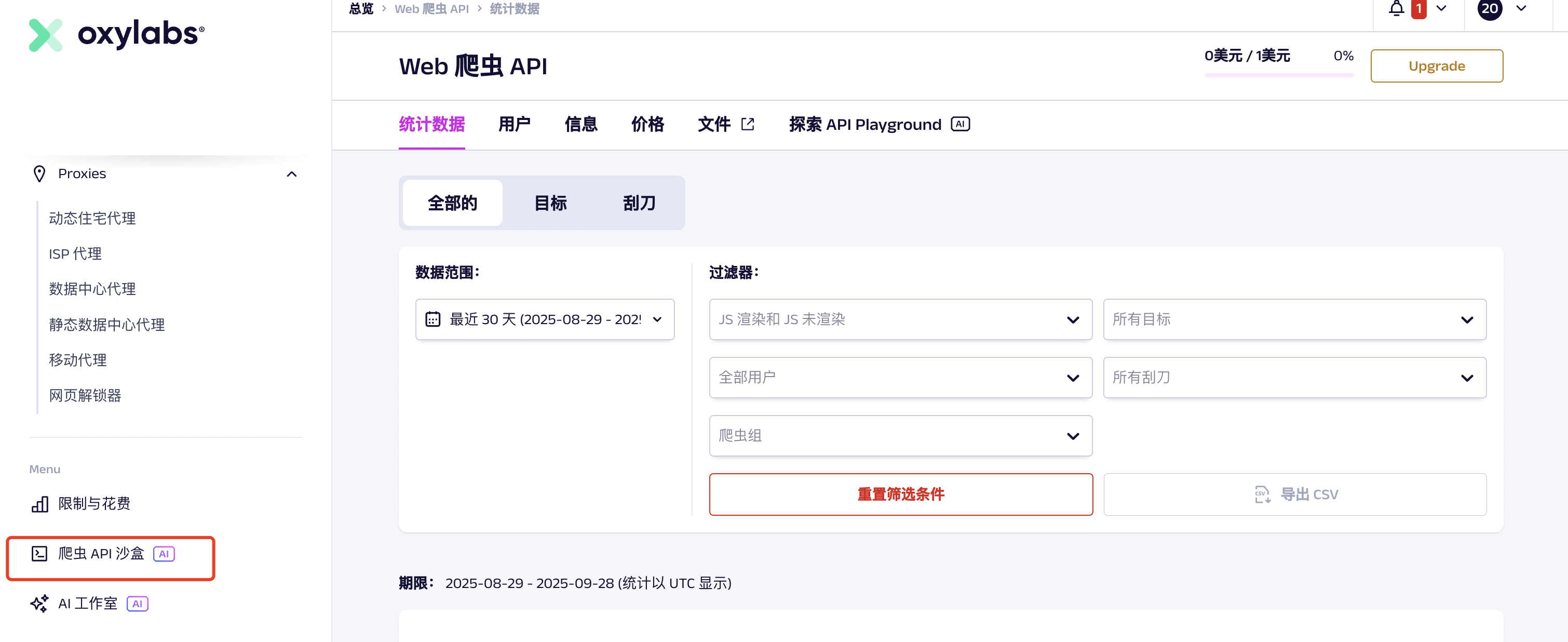Click external link icon beside 文件

[748, 124]
